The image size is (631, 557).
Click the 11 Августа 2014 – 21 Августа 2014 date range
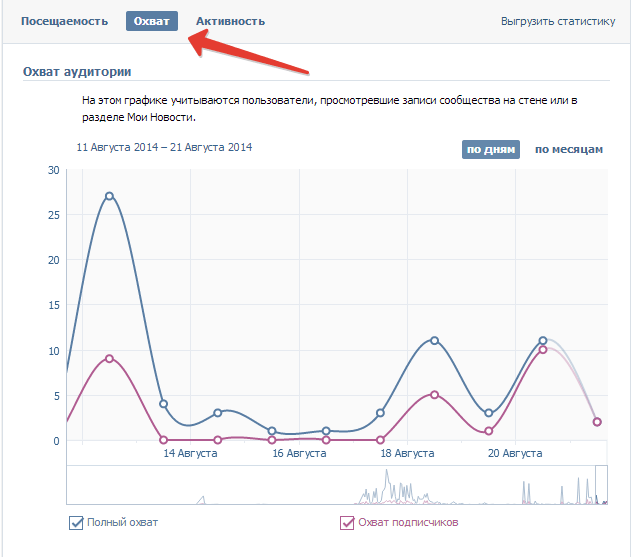coord(164,147)
